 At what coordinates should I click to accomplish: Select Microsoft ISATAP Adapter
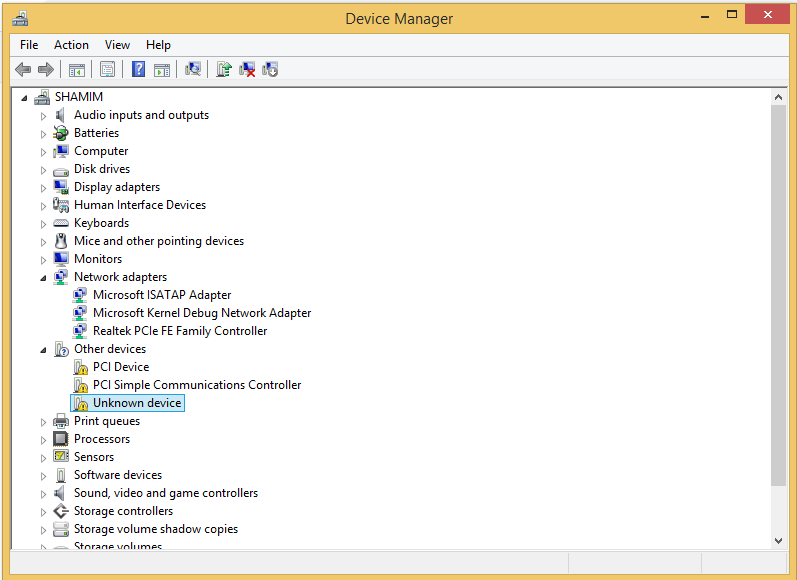pos(162,295)
